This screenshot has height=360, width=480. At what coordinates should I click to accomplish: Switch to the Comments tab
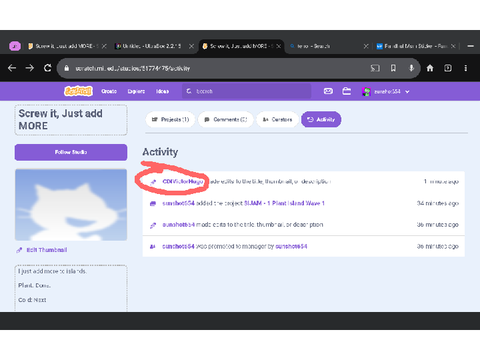pos(226,119)
